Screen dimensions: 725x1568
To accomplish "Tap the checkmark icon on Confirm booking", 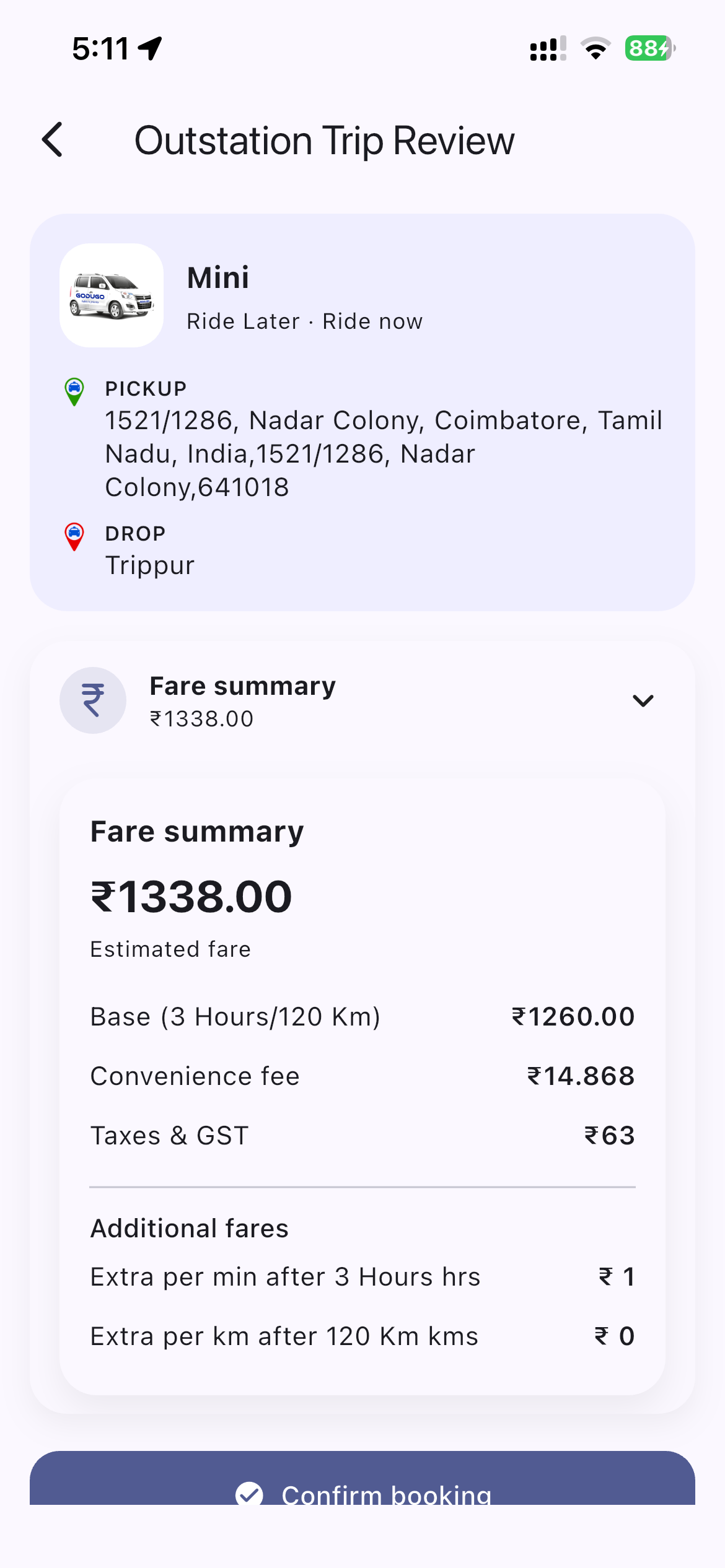I will click(x=249, y=1494).
